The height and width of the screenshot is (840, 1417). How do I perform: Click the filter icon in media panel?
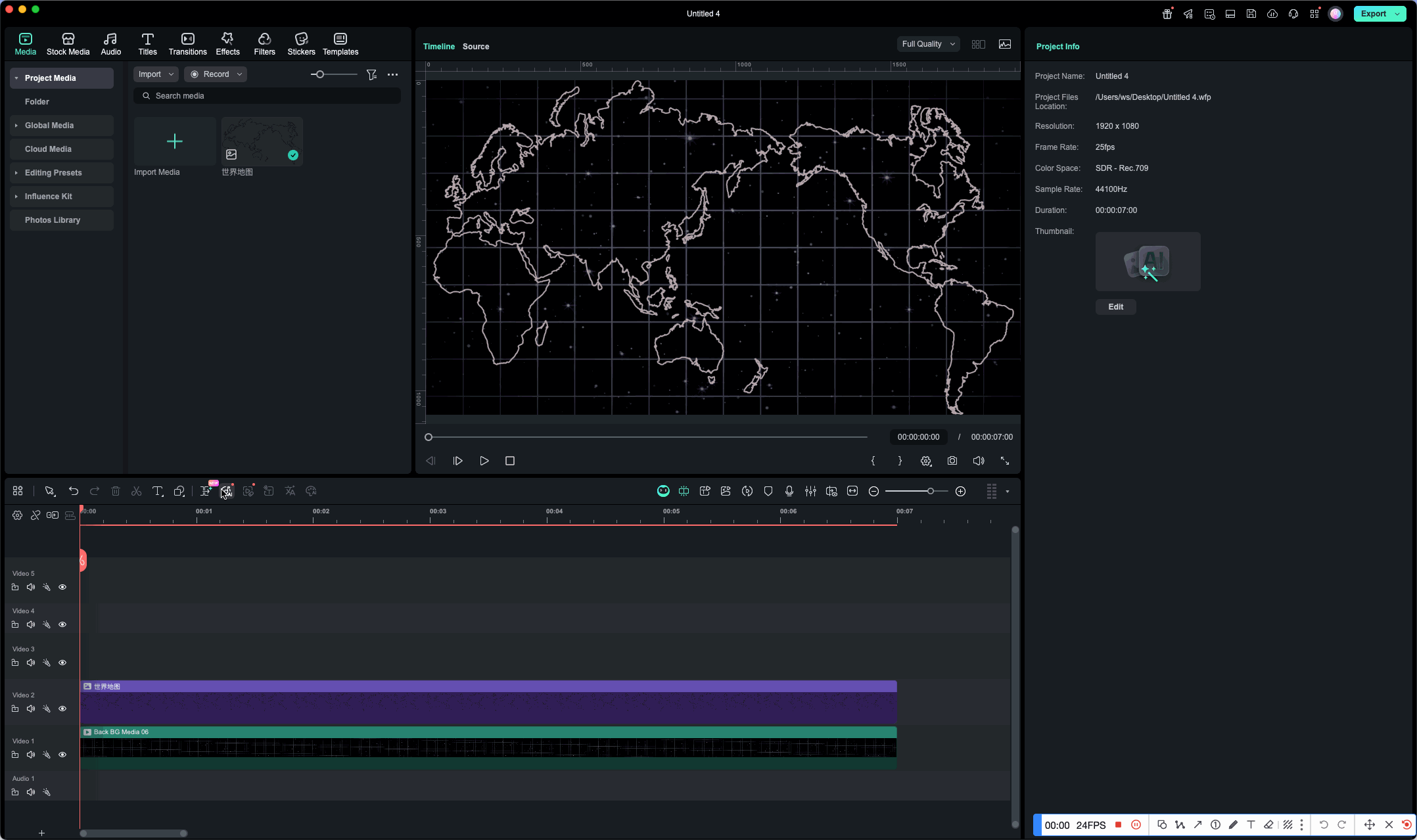tap(371, 74)
